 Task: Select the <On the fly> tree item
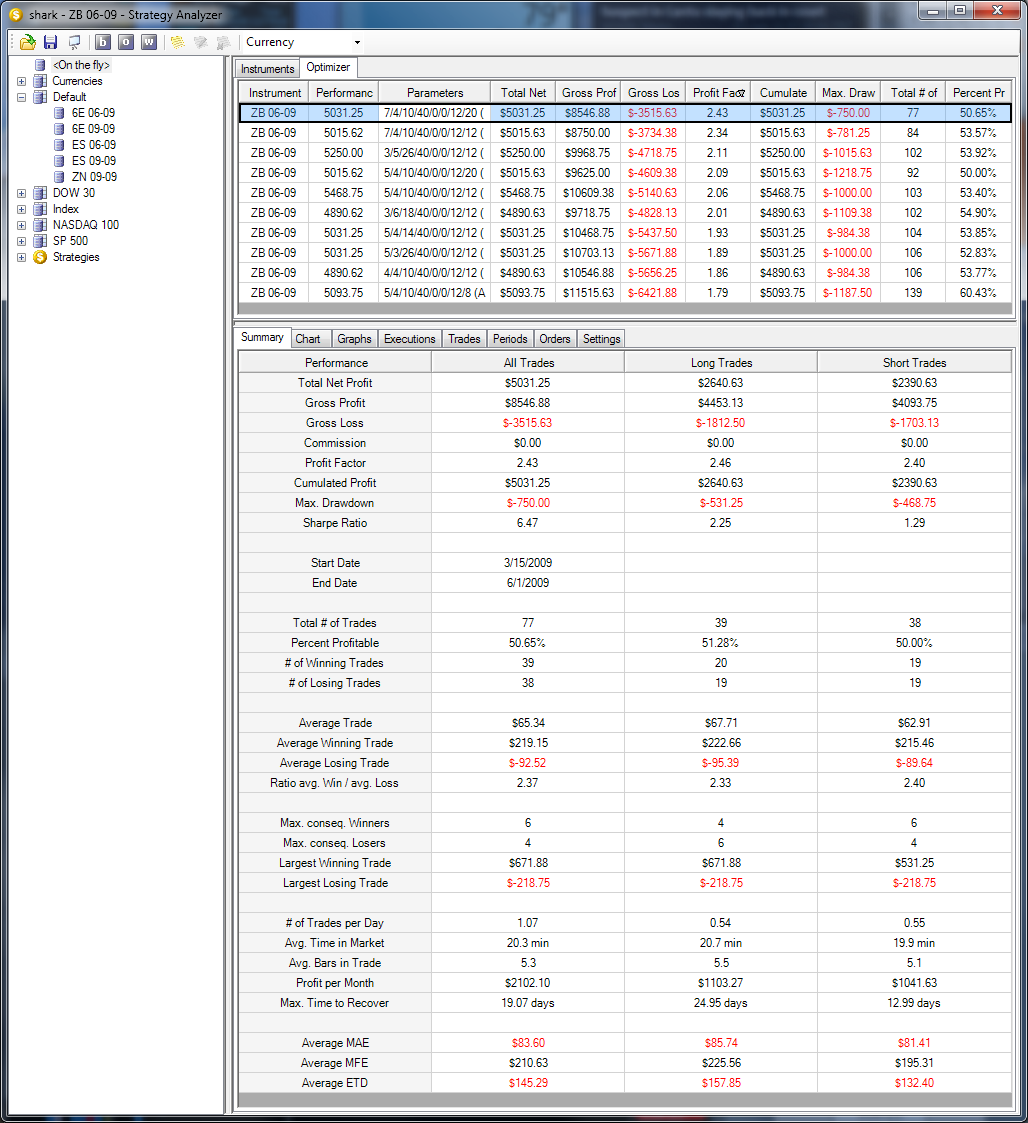click(81, 65)
